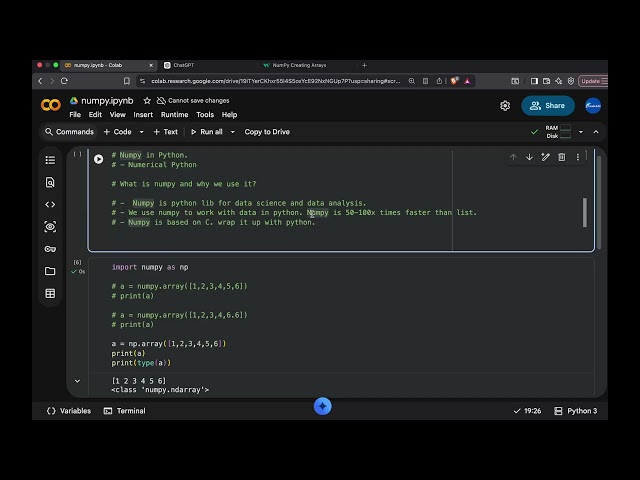Open the browser wallet icon
640x480 pixels.
point(546,81)
